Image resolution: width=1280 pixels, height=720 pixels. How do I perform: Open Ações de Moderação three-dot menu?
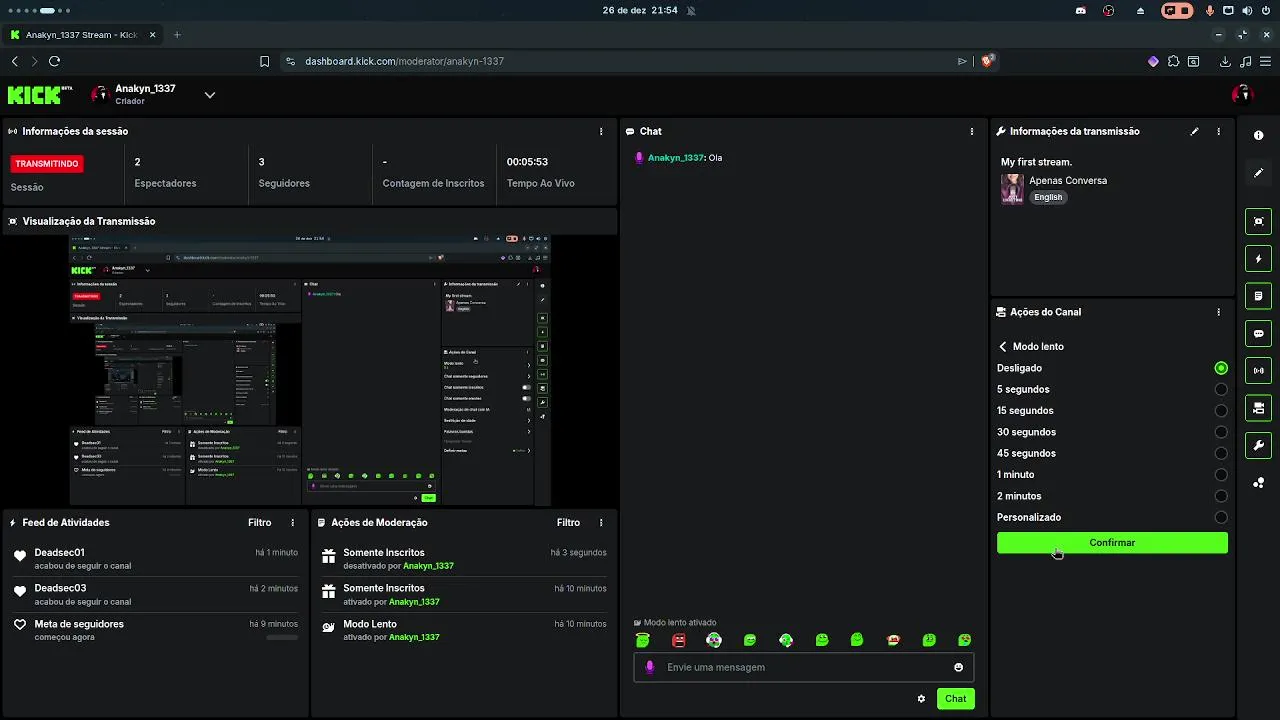(x=601, y=522)
